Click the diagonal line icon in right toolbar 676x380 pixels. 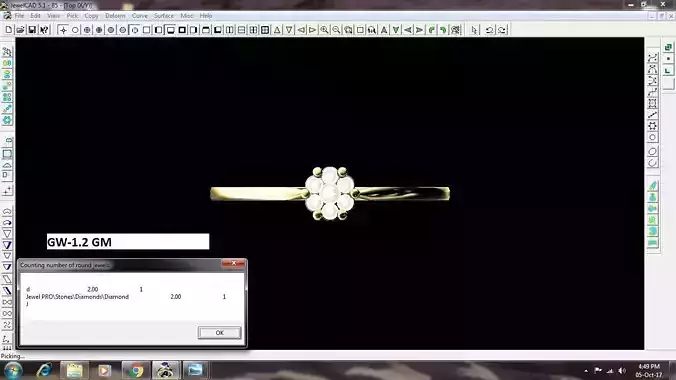652,115
